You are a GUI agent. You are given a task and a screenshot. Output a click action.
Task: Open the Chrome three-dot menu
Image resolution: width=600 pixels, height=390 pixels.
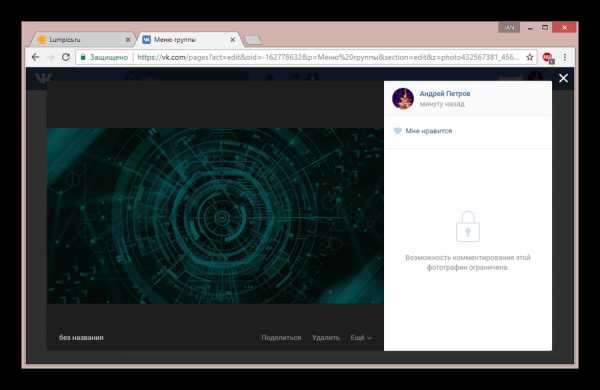[x=565, y=57]
